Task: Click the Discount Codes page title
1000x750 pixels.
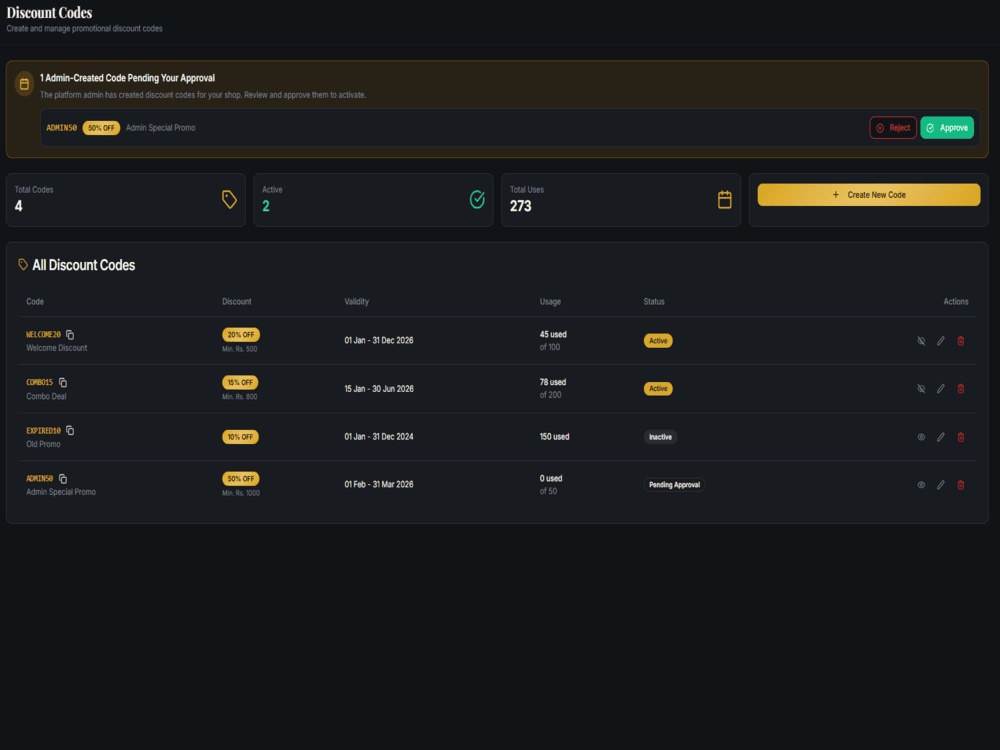Action: coord(49,13)
